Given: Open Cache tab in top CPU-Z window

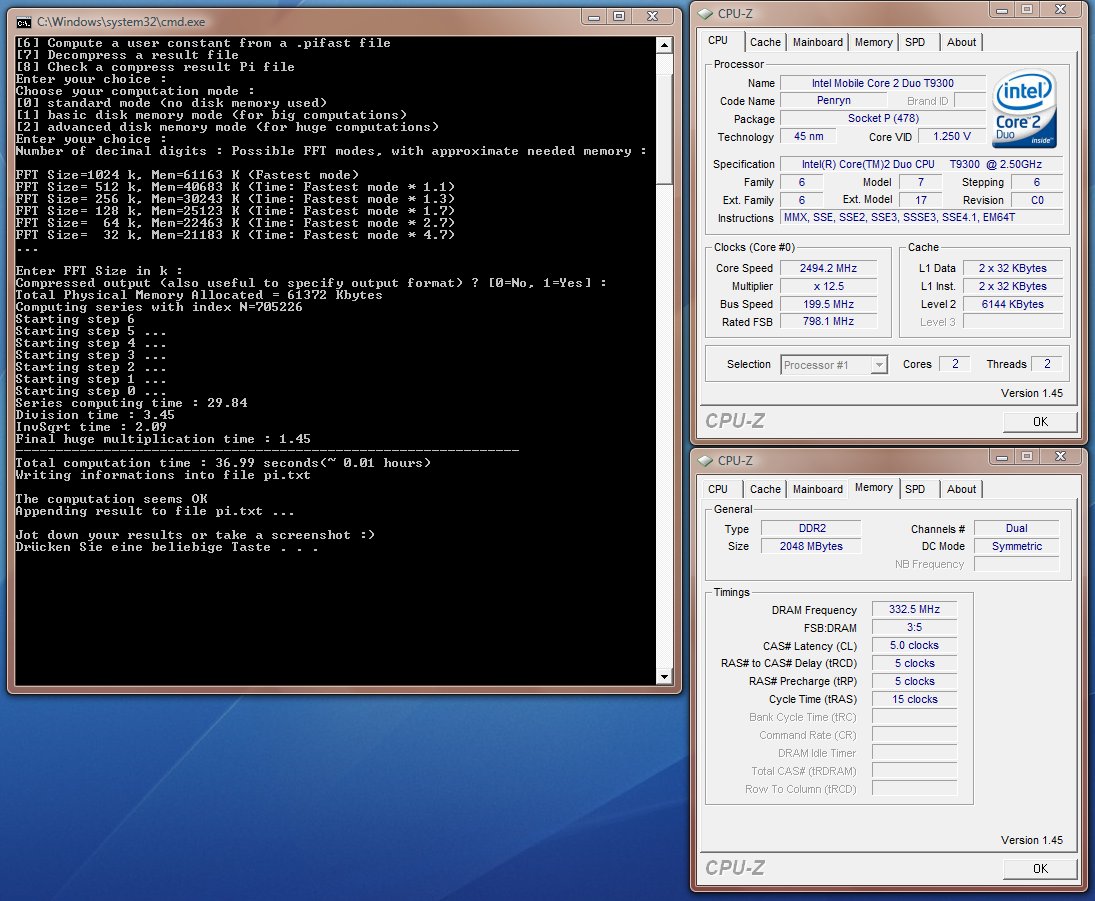Looking at the screenshot, I should (765, 42).
